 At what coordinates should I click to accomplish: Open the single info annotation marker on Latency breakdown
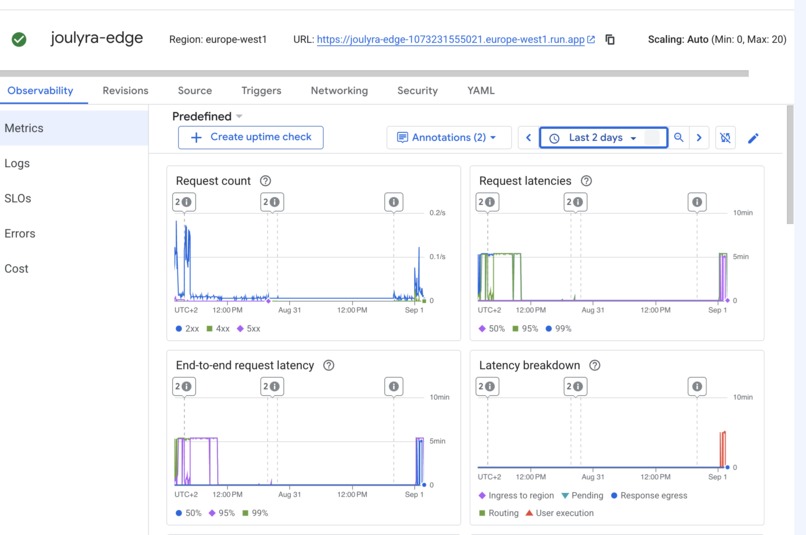pyautogui.click(x=697, y=386)
